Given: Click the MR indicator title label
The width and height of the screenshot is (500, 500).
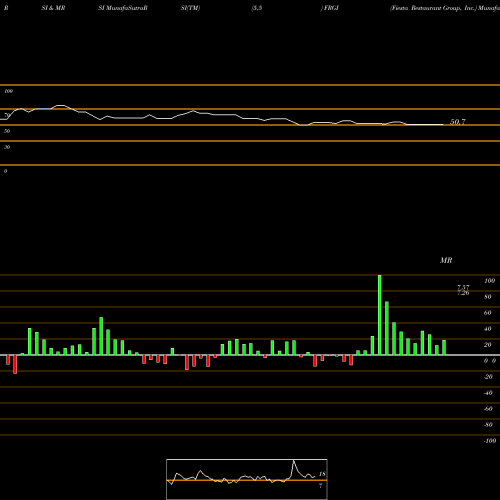Looking at the screenshot, I should pos(446,260).
